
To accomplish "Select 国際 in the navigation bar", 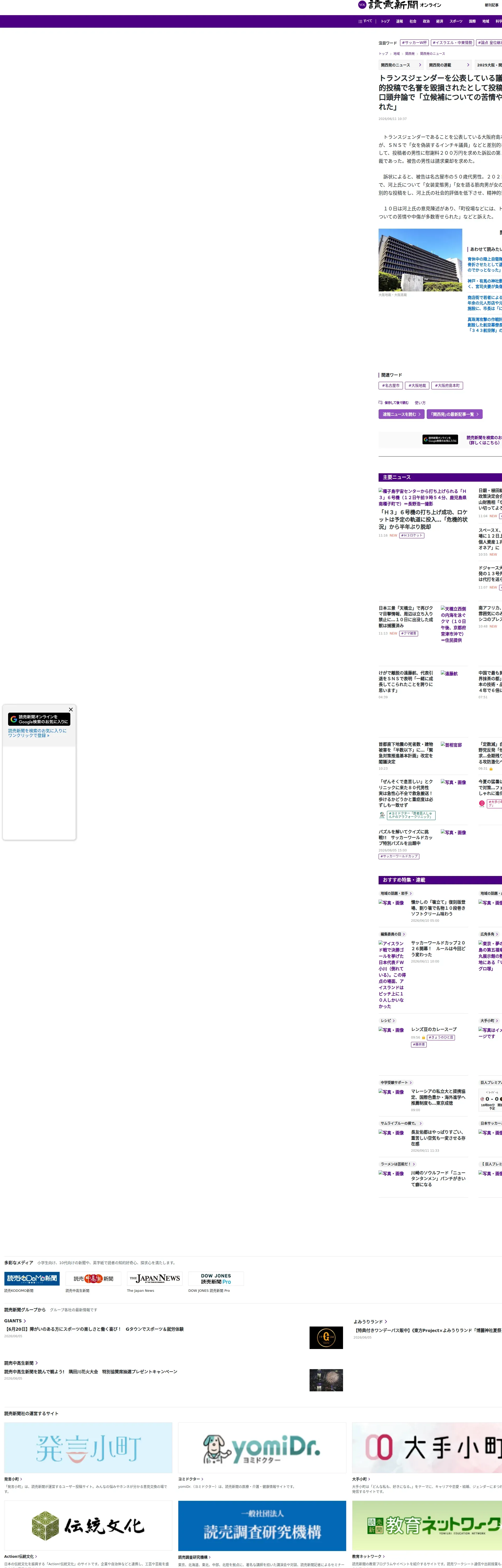I will coord(472,21).
